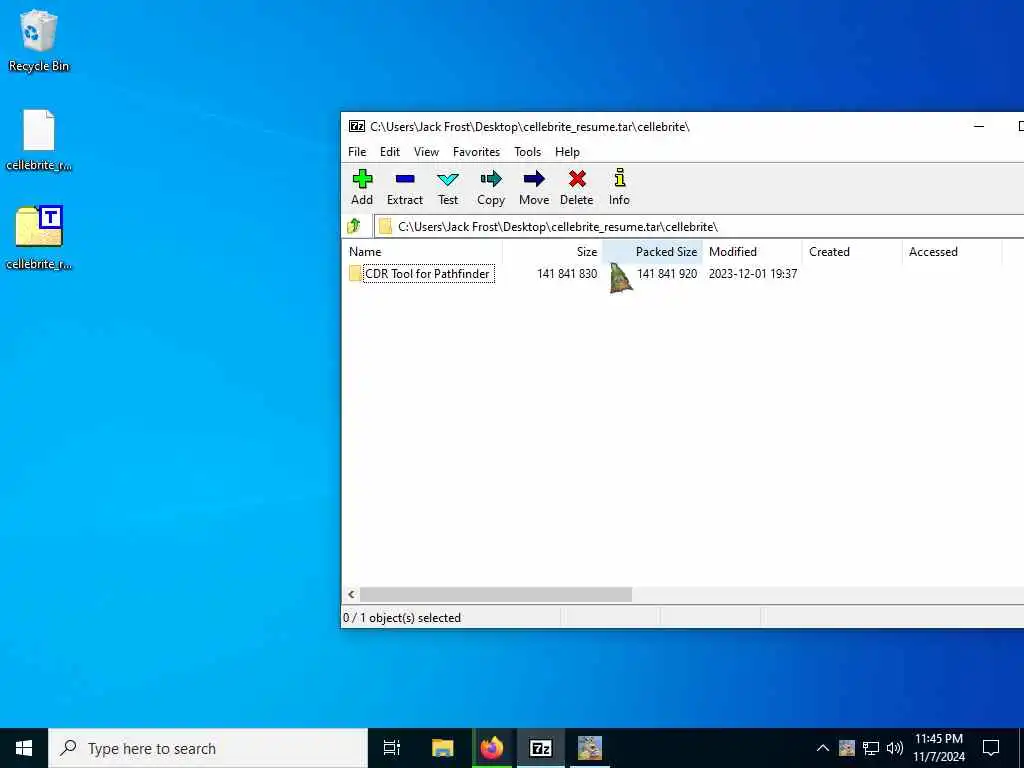The height and width of the screenshot is (768, 1024).
Task: Click the animal picture taskbar app
Action: tap(590, 748)
